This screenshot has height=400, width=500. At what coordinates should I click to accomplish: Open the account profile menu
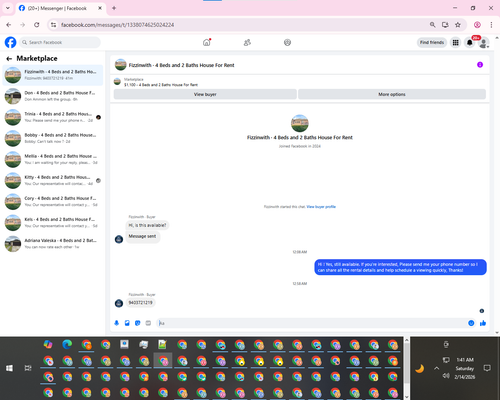click(x=484, y=42)
